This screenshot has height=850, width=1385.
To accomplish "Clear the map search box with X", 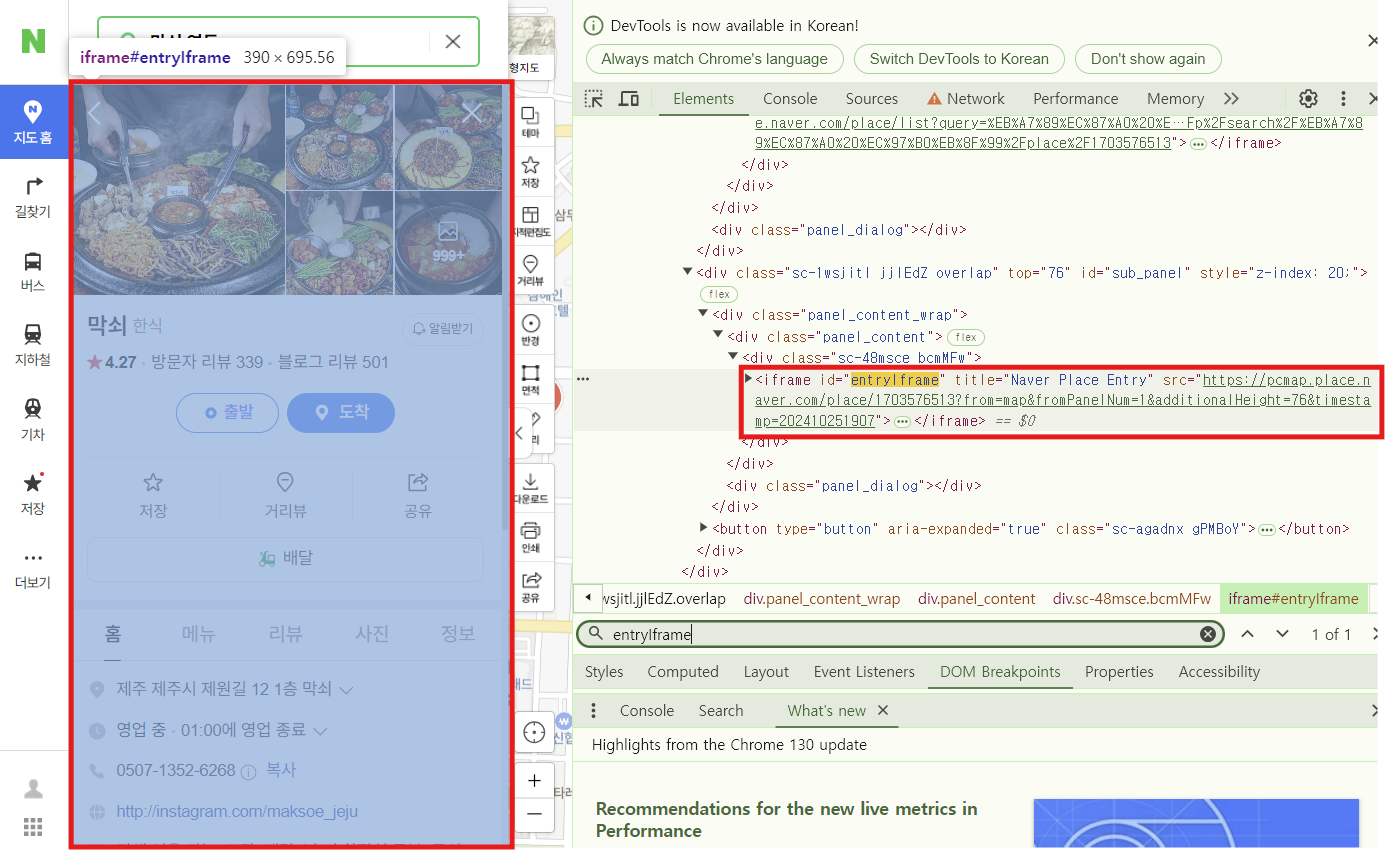I will (x=453, y=41).
